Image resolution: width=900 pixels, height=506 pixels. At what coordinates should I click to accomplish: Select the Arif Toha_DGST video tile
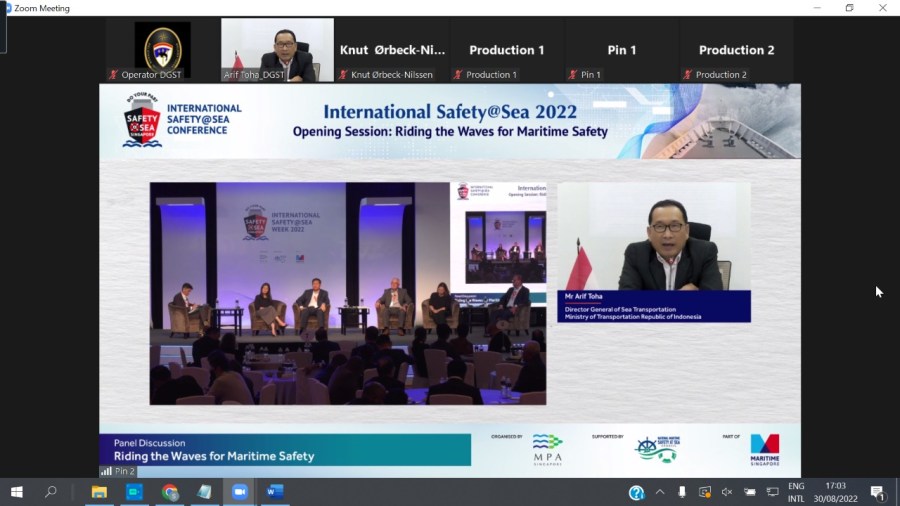click(x=277, y=50)
